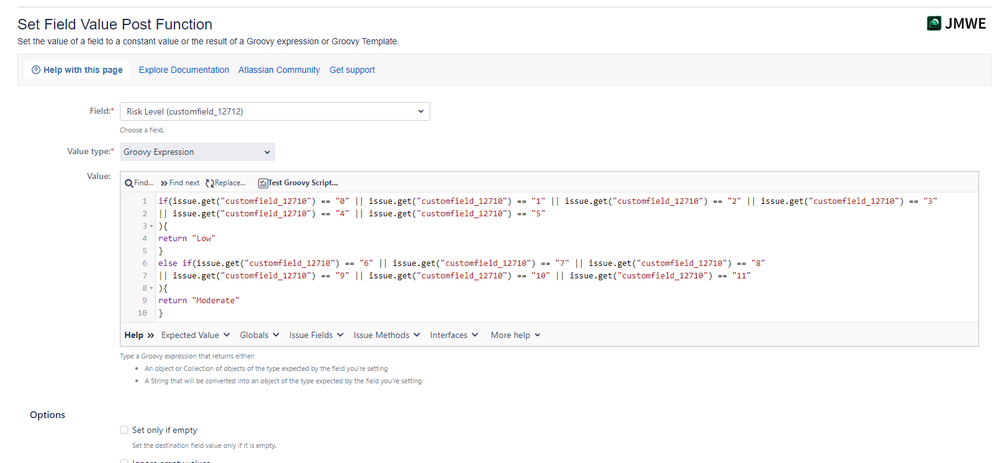This screenshot has width=999, height=463.
Task: Open the Value type Groovy Expression dropdown
Action: [198, 152]
